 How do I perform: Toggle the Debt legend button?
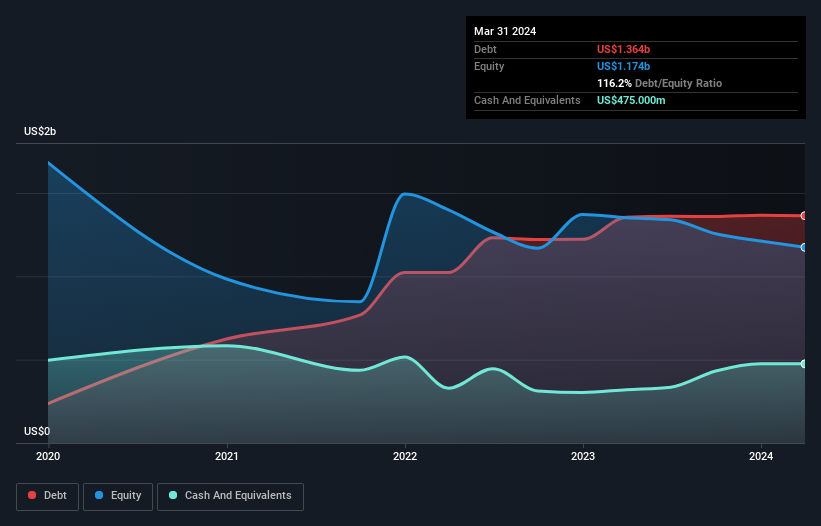(x=48, y=496)
